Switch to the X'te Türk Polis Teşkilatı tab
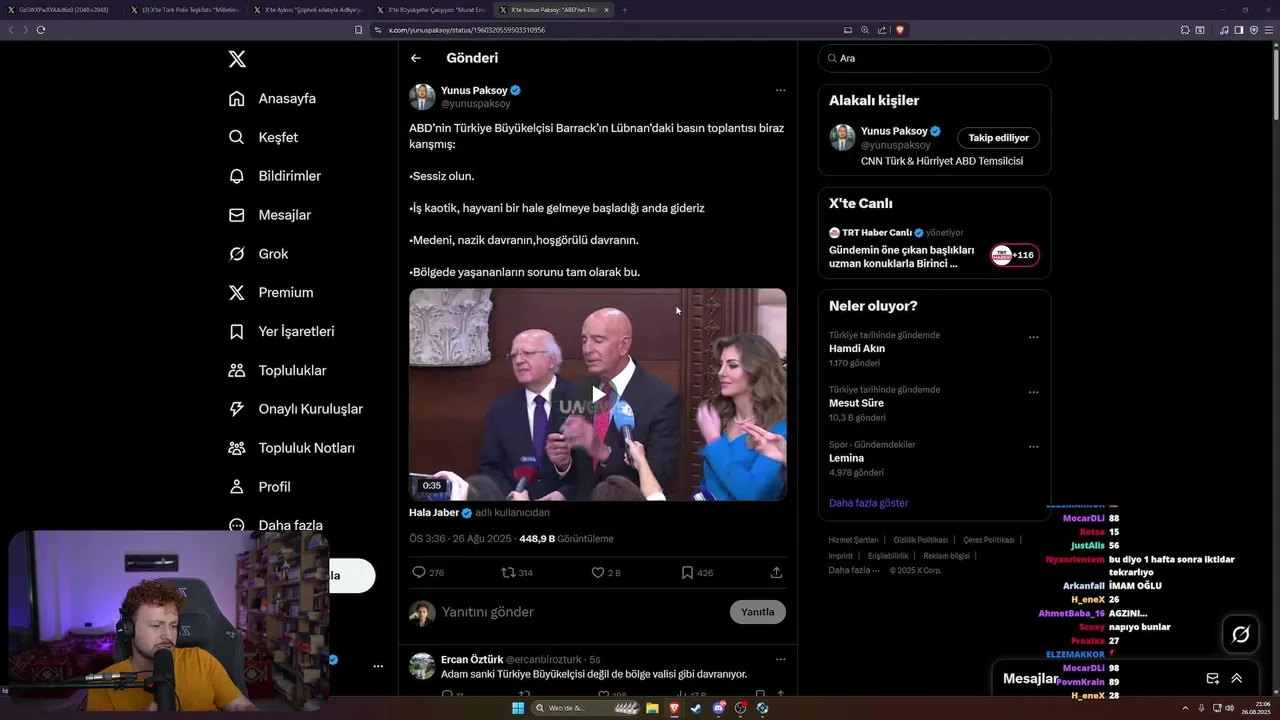The image size is (1280, 720). [x=184, y=10]
